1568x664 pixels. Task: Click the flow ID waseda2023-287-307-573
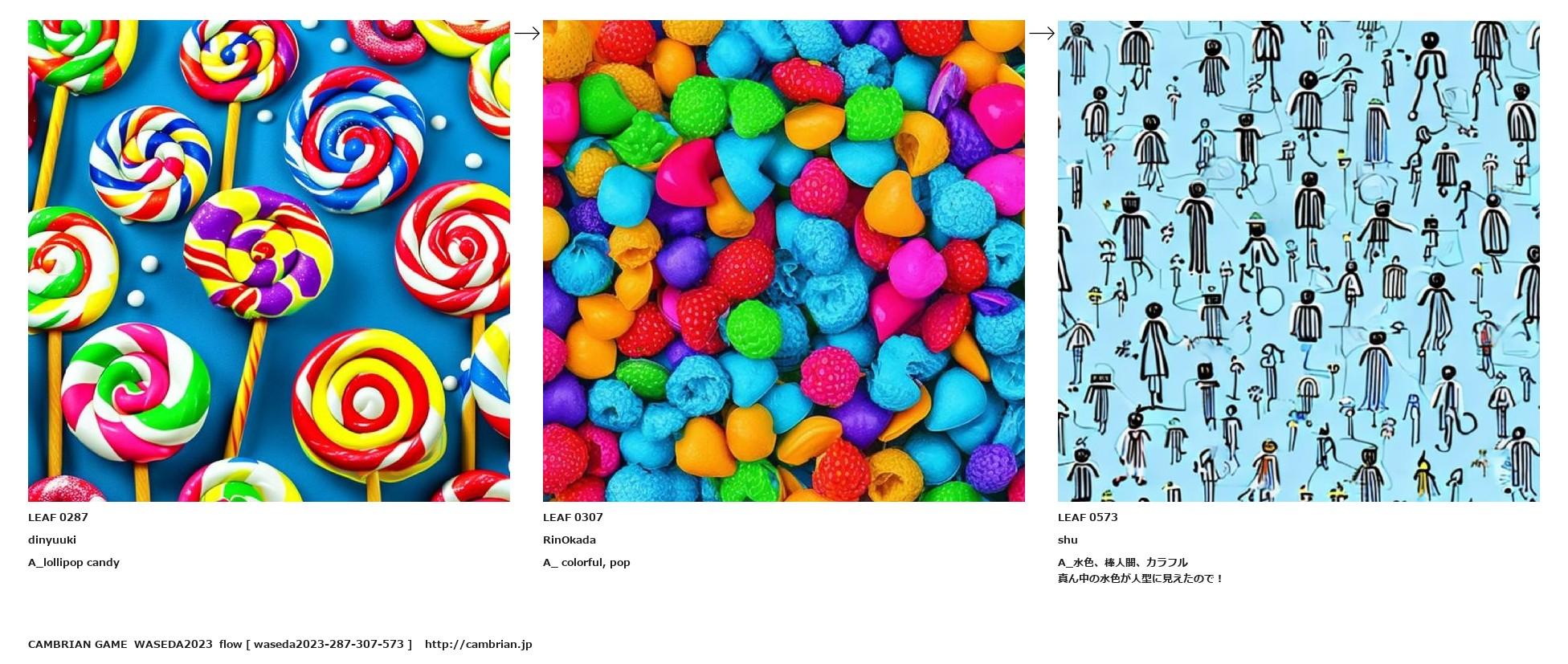pos(329,644)
